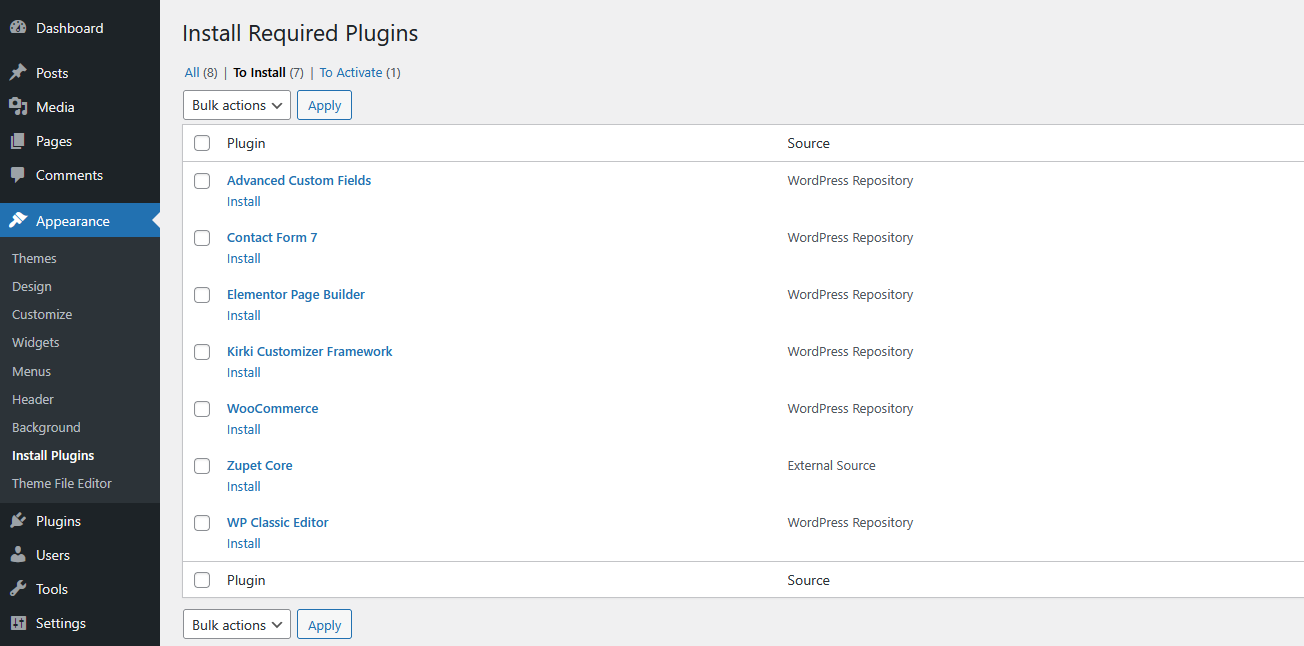This screenshot has height=646, width=1304.
Task: Open the Zupet Core plugin details
Action: (x=259, y=465)
